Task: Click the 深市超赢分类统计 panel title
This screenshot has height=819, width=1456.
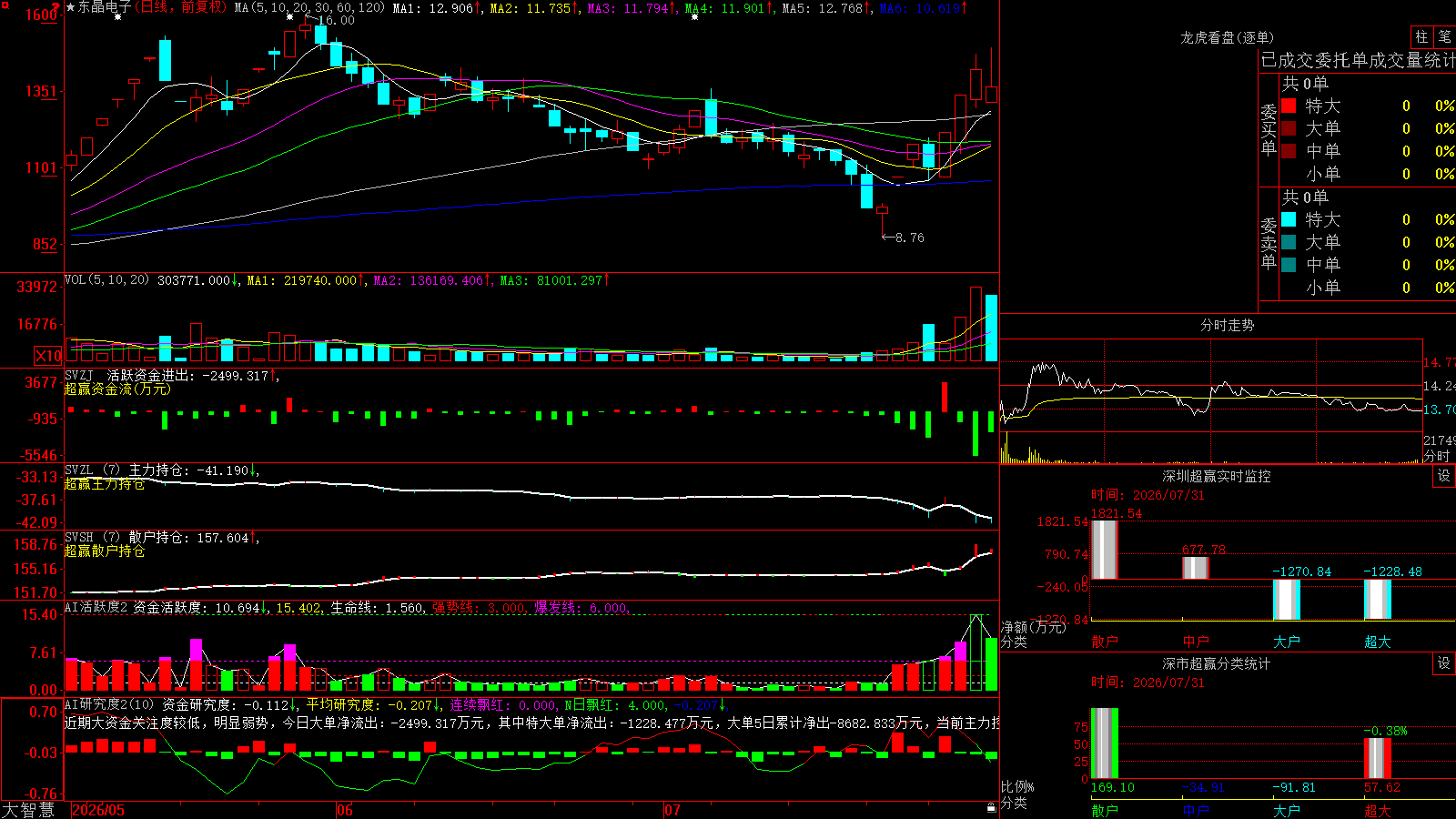Action: click(x=1217, y=663)
